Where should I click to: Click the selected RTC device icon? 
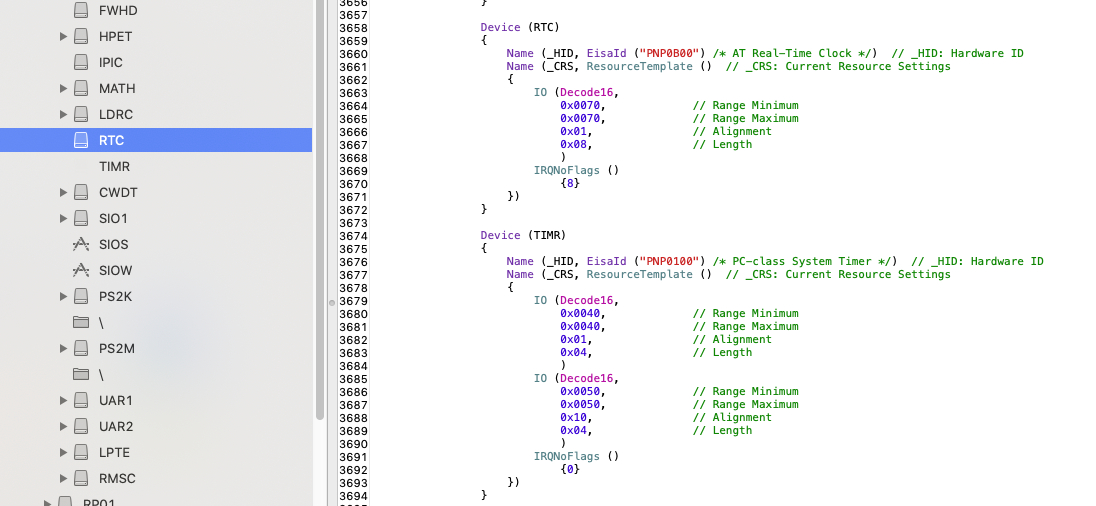pos(82,140)
